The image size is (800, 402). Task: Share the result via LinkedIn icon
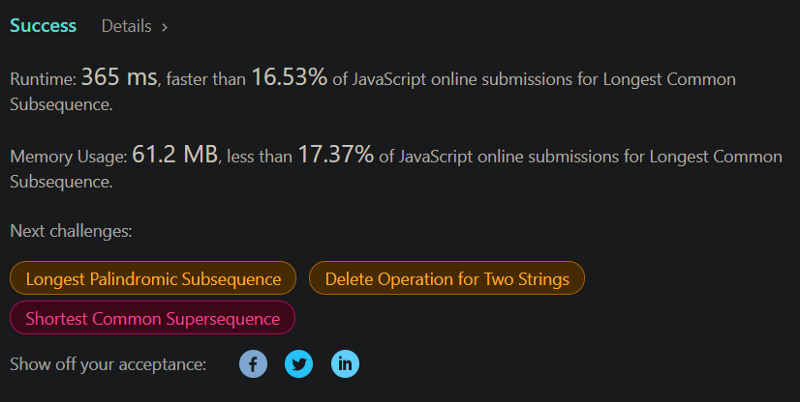pyautogui.click(x=345, y=364)
